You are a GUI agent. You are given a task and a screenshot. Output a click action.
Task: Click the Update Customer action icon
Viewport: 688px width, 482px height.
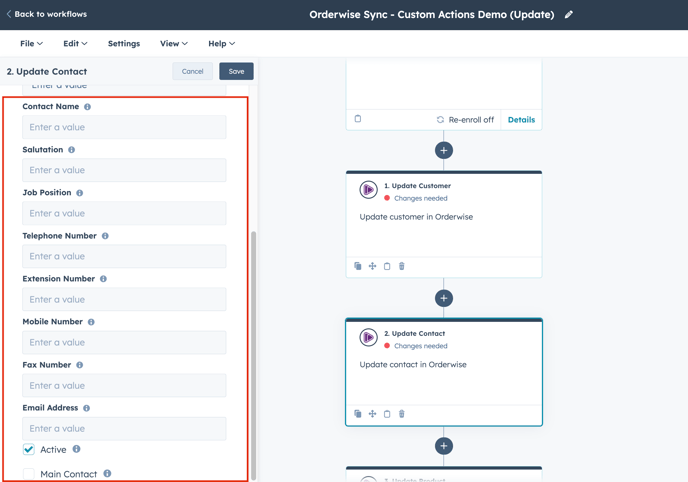click(x=369, y=190)
